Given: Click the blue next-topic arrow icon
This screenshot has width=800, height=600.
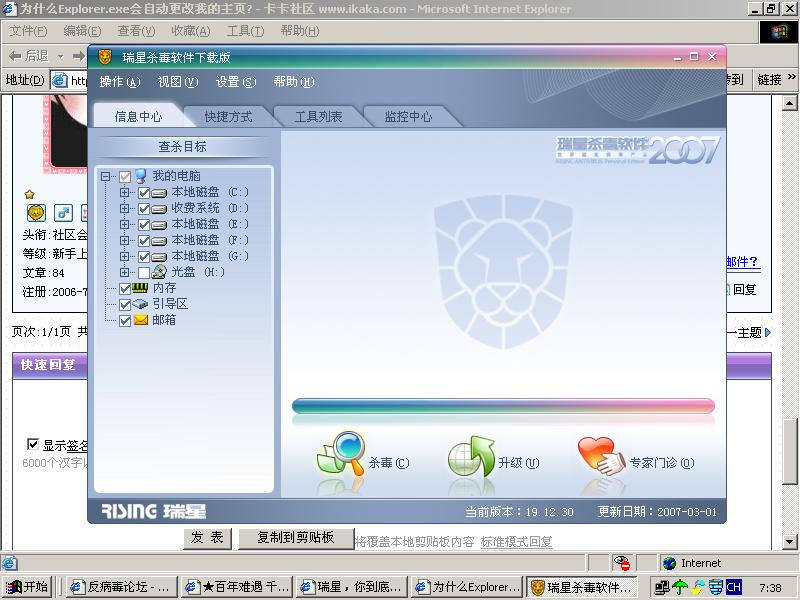Looking at the screenshot, I should [768, 333].
